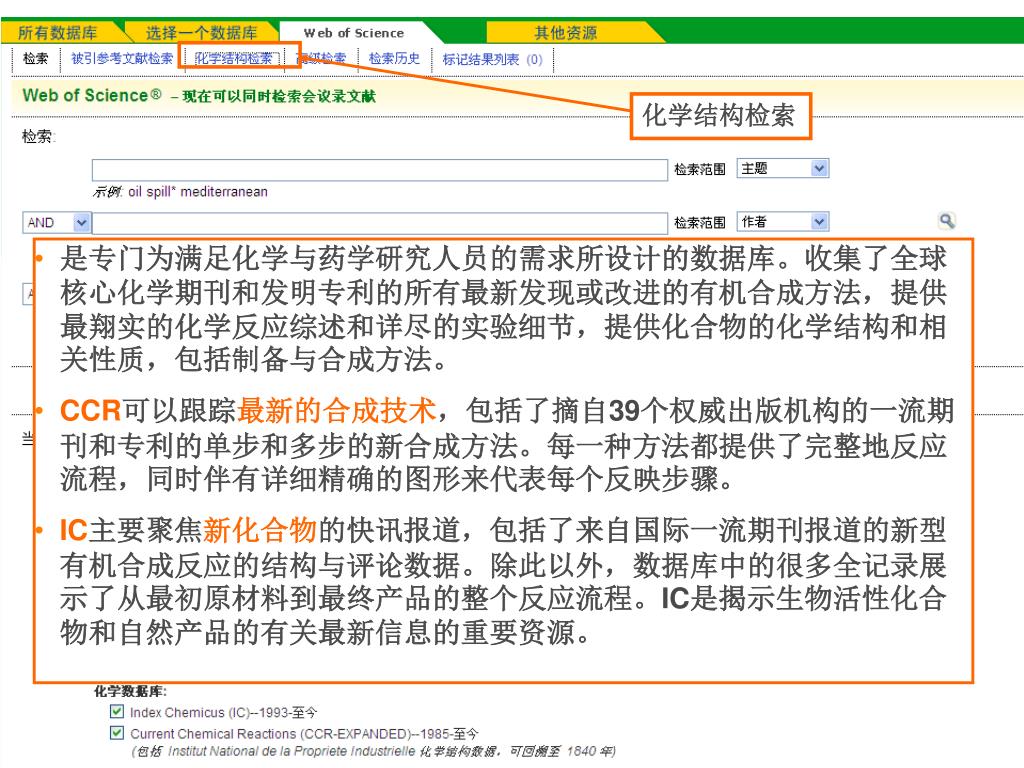Viewport: 1024px width, 768px height.
Task: Open the 作者 search scope dropdown
Action: (x=782, y=222)
